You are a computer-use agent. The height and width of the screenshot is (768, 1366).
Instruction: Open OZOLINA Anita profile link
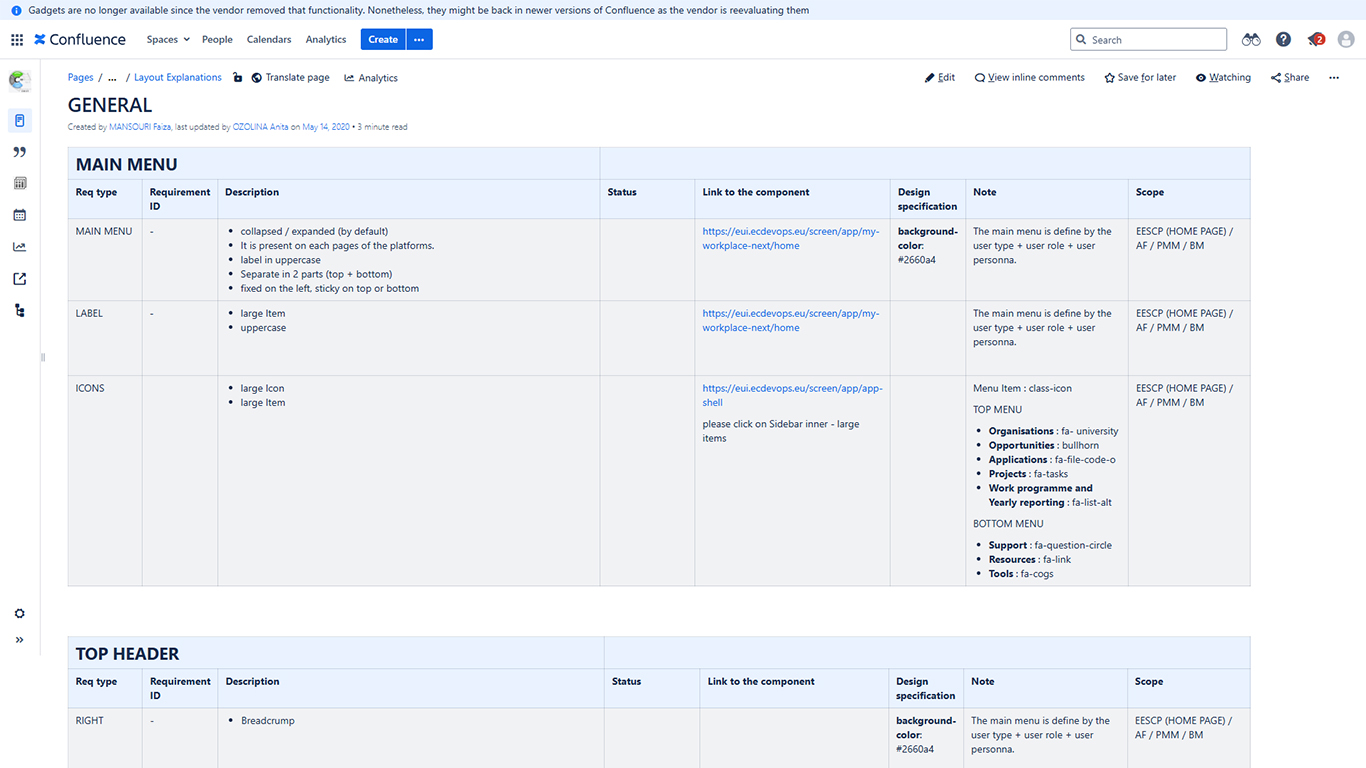click(x=261, y=127)
